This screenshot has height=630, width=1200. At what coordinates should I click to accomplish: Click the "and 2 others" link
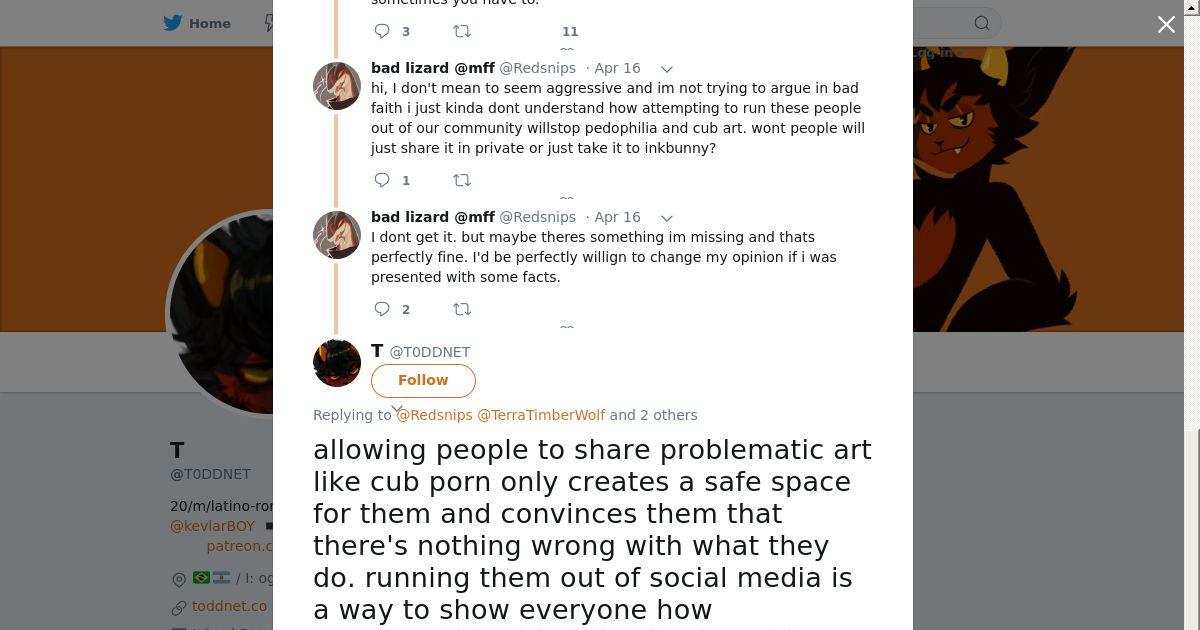coord(653,415)
